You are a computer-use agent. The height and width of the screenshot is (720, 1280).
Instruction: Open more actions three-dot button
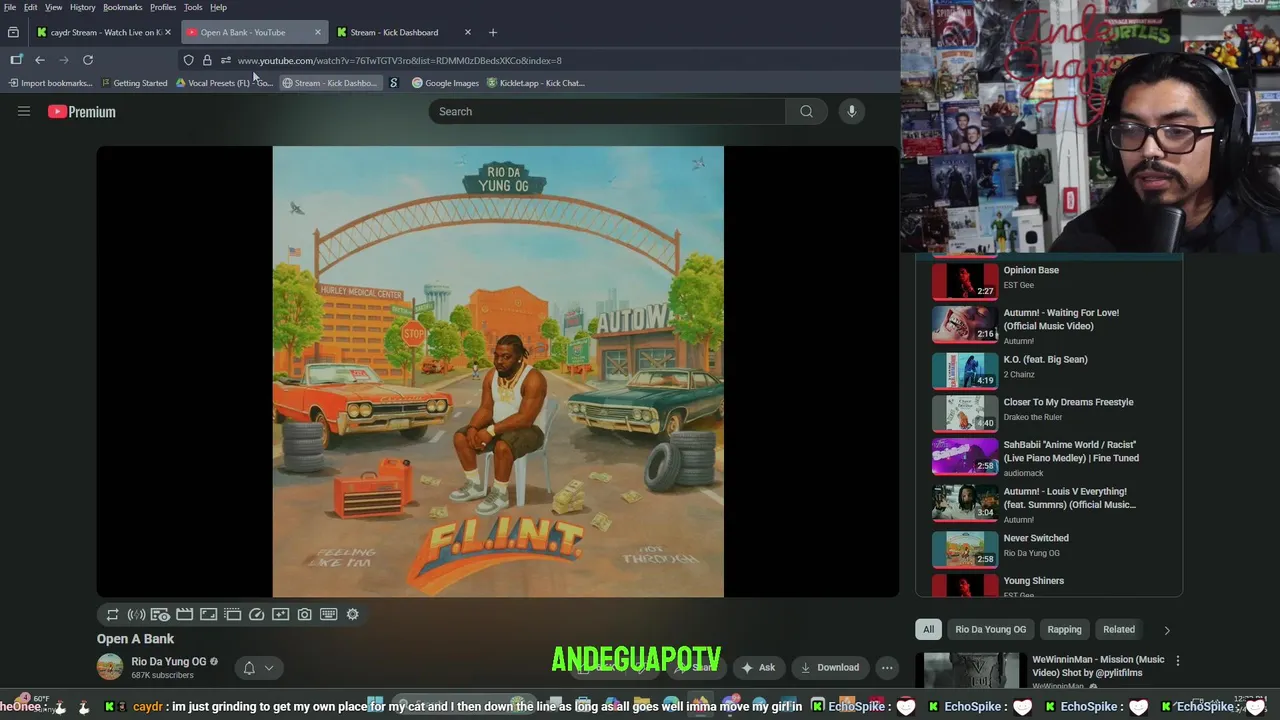887,668
